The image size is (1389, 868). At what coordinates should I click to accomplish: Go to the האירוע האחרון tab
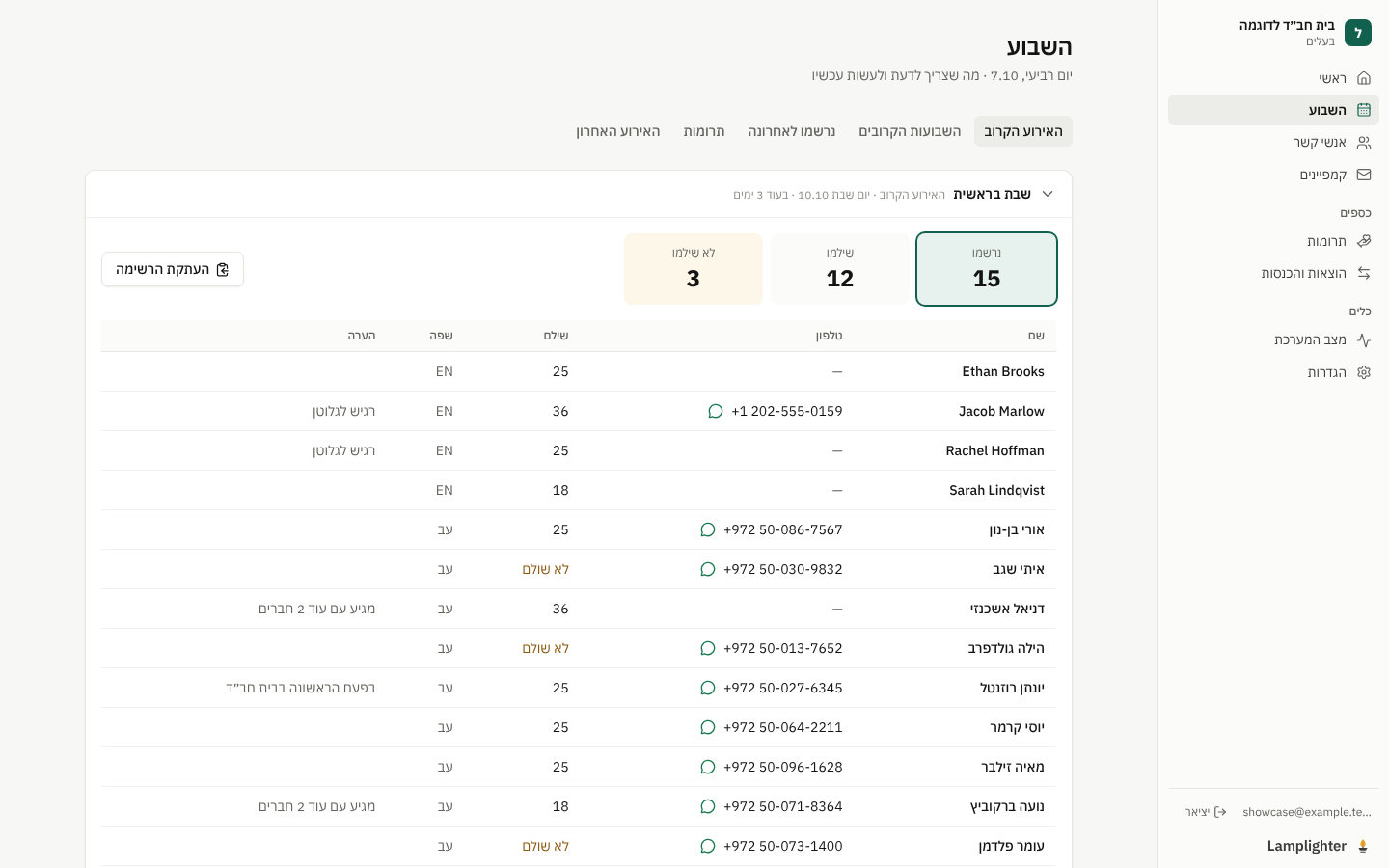point(618,131)
